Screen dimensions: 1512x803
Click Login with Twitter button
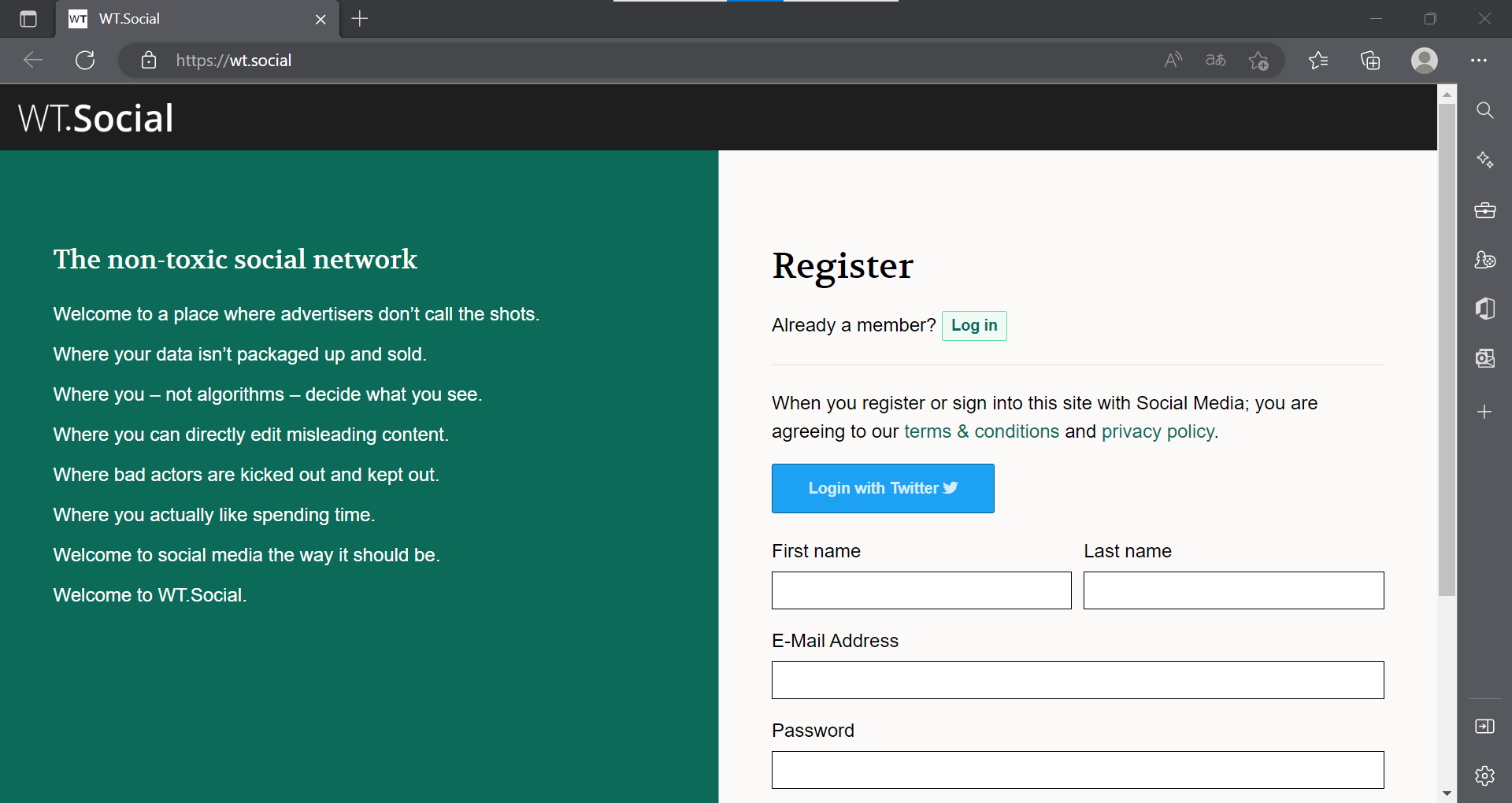[883, 488]
